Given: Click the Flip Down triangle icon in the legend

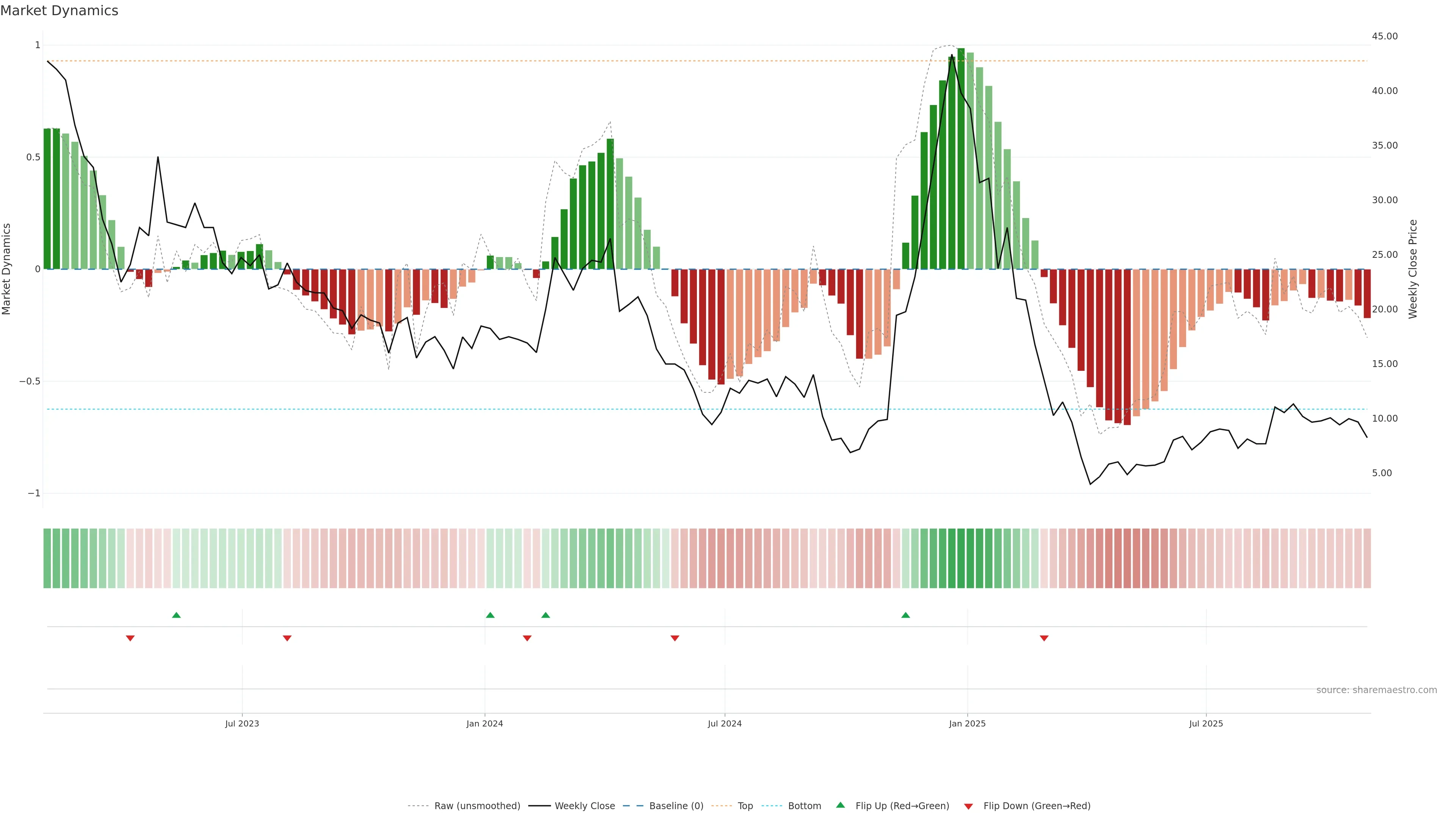Looking at the screenshot, I should (x=968, y=806).
